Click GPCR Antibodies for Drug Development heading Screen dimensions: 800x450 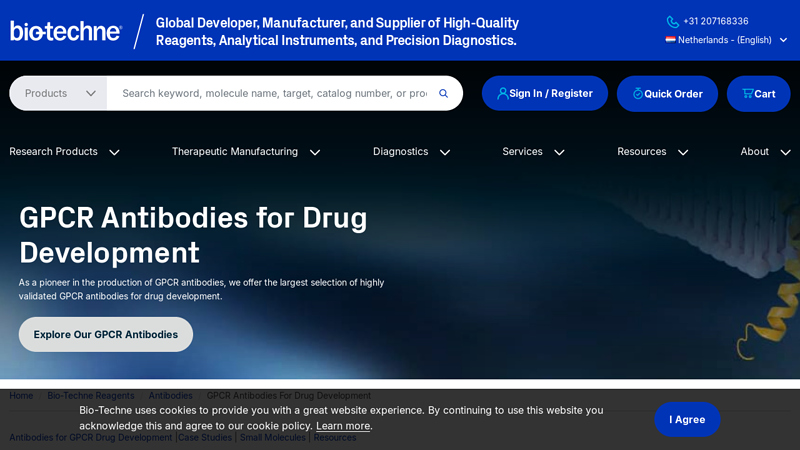click(193, 235)
